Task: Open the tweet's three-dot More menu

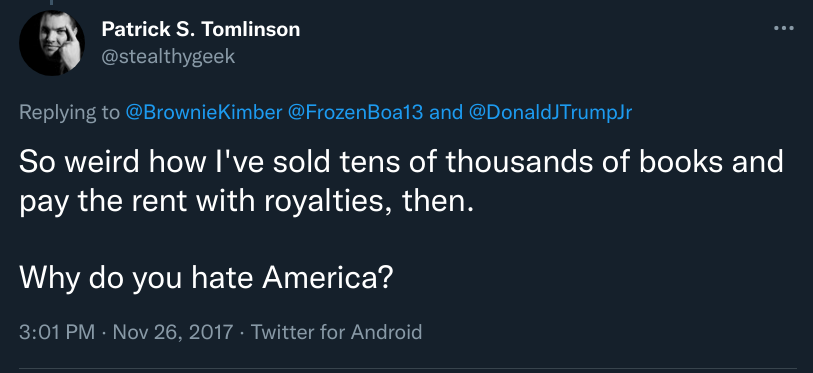Action: [783, 28]
